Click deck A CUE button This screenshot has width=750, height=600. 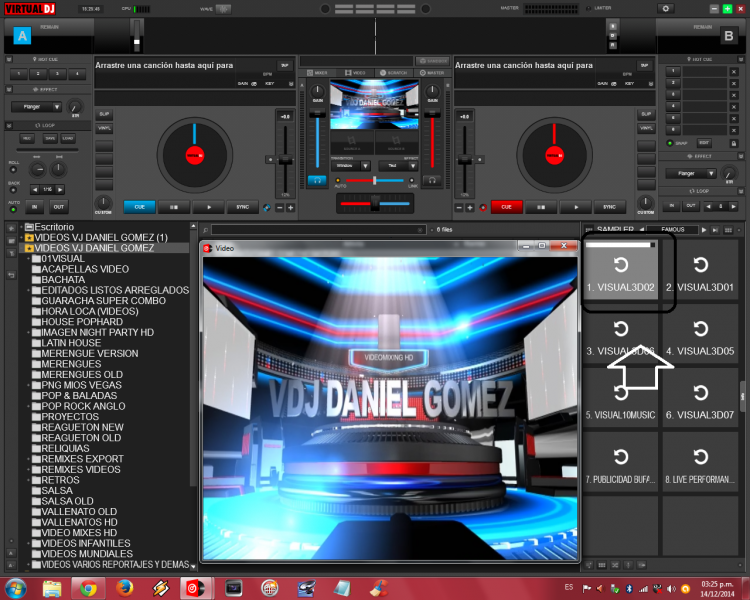(x=139, y=207)
